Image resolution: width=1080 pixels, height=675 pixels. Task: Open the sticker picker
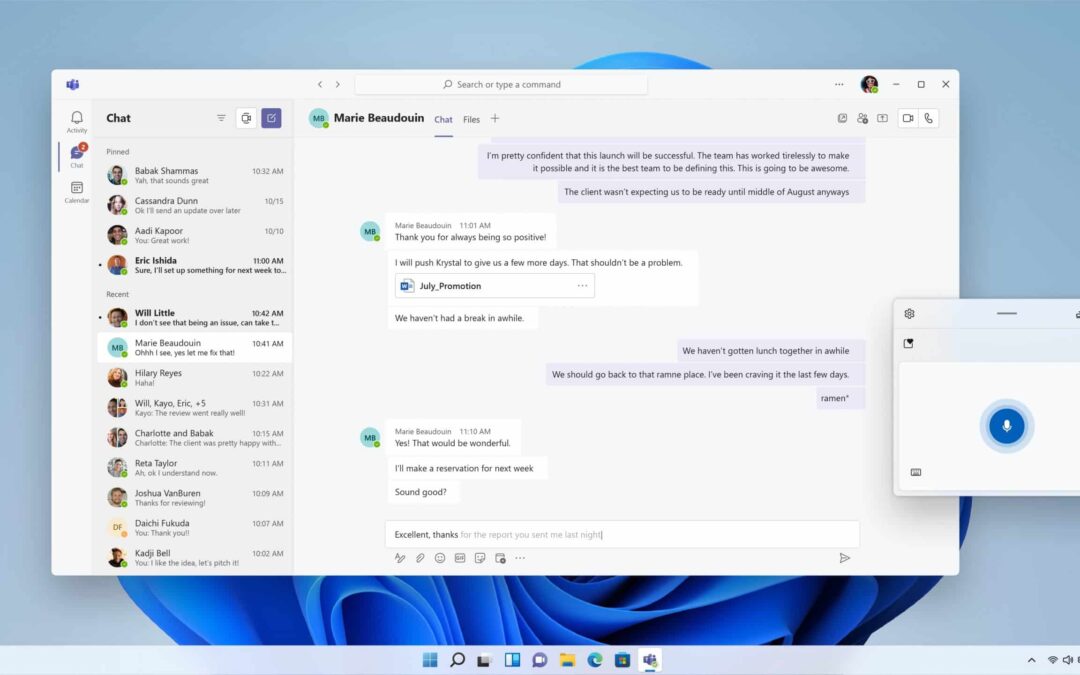[x=480, y=558]
